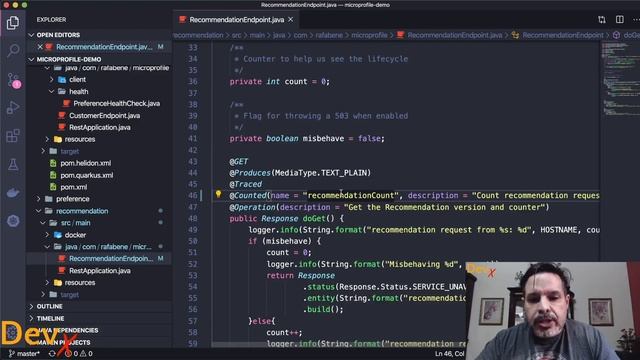Click the text "recommendationCount" on line 46

(x=351, y=196)
